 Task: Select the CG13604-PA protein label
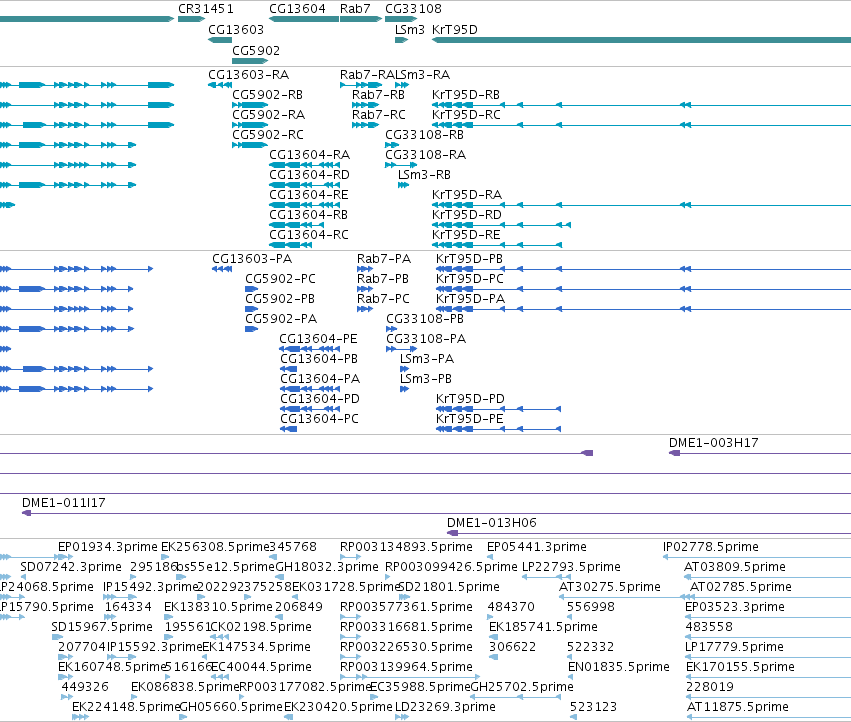pyautogui.click(x=320, y=379)
